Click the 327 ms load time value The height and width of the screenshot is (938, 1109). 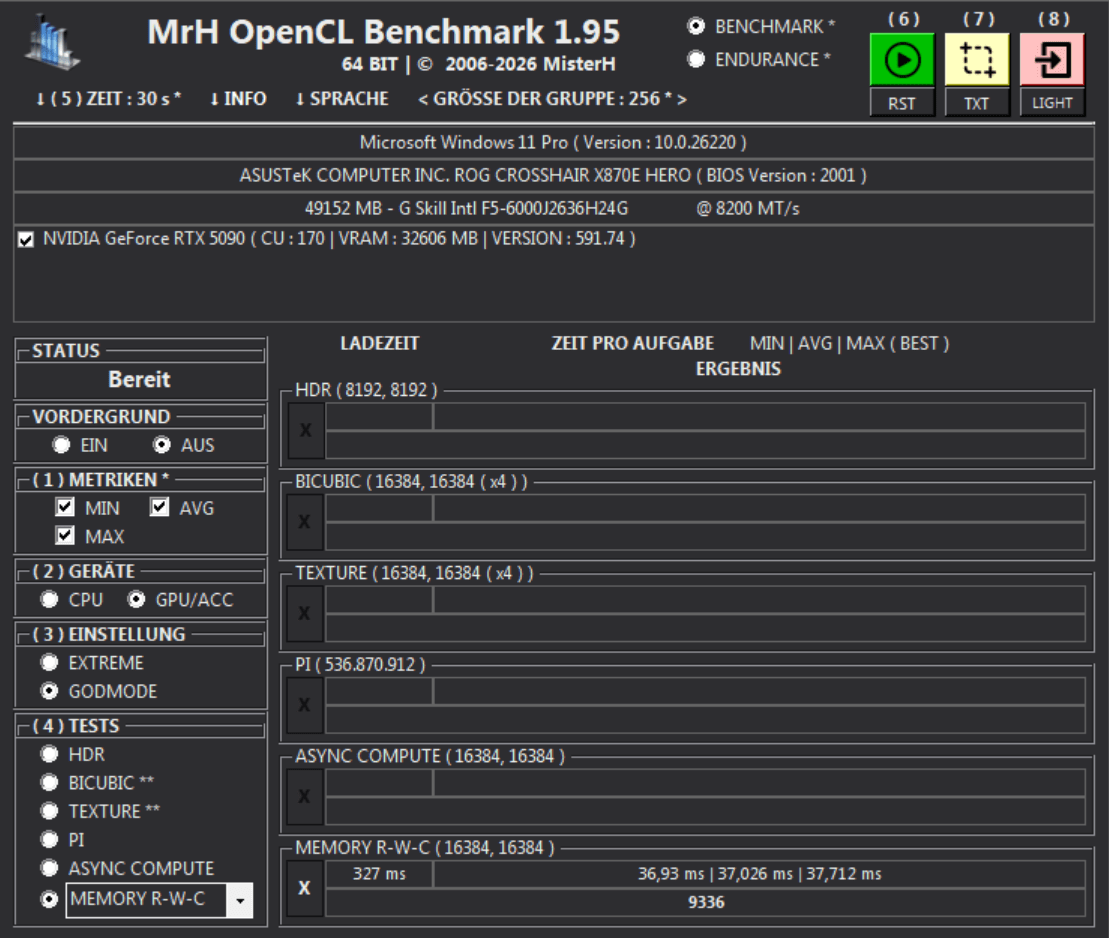[x=379, y=874]
